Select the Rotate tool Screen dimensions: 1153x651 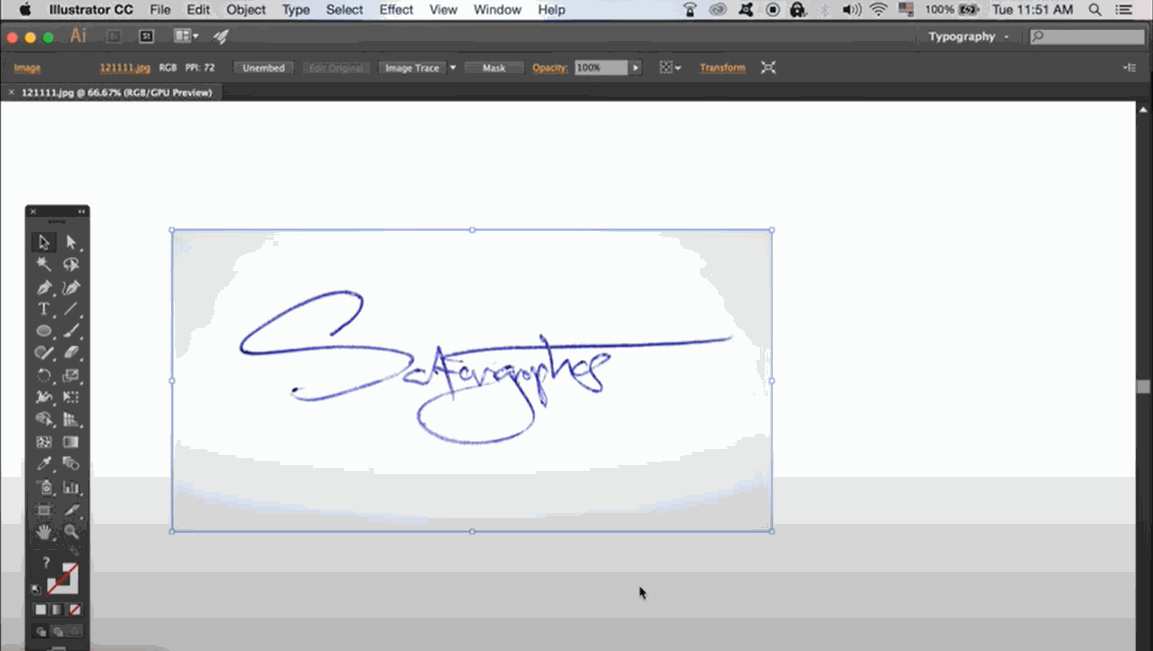44,375
